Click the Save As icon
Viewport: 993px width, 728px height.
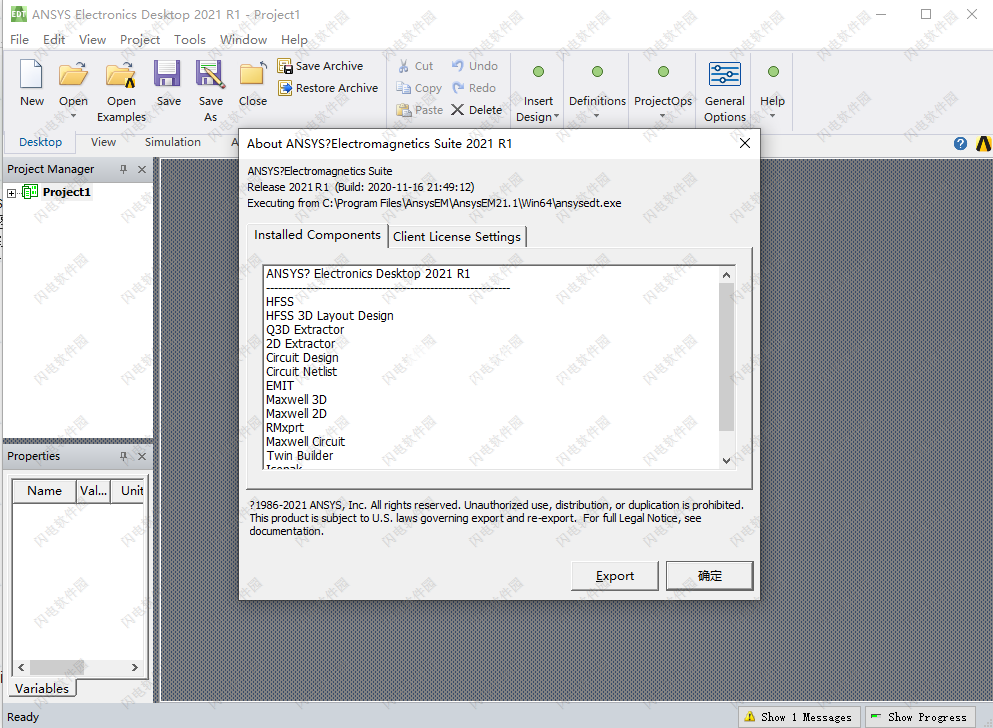click(210, 74)
